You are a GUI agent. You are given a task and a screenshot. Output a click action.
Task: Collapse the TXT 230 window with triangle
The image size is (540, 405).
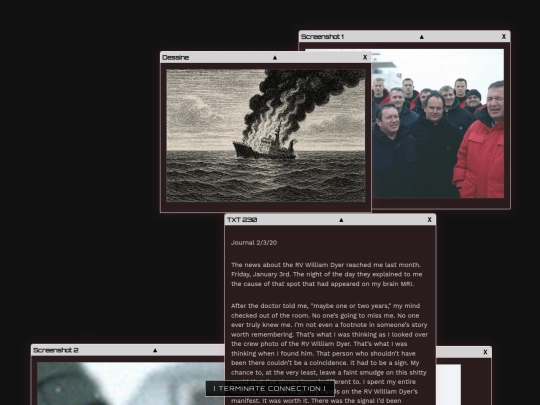341,220
